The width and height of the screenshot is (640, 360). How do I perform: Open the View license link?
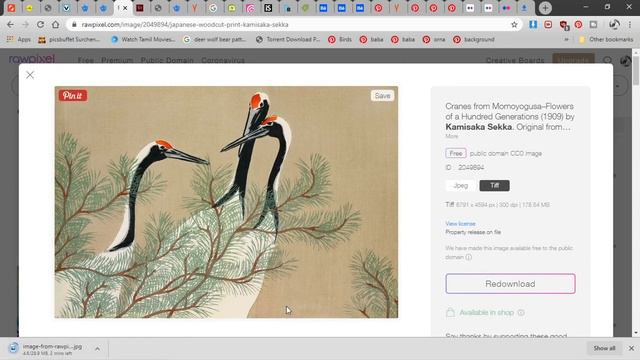460,224
